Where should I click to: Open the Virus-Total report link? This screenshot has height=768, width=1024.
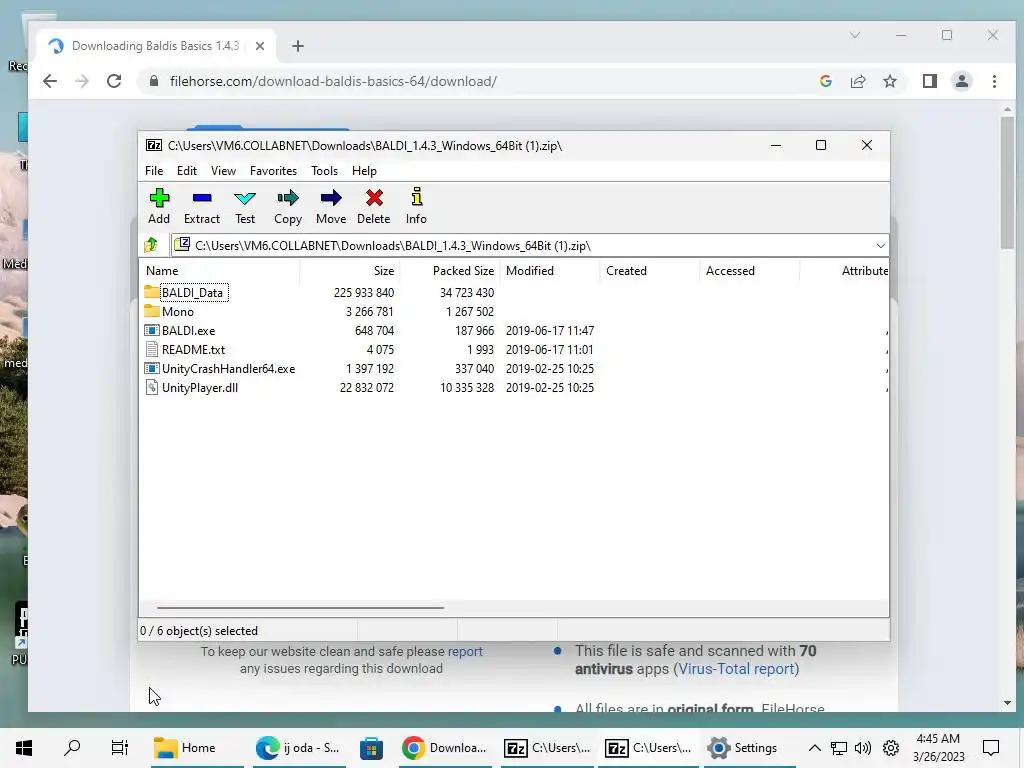[x=737, y=669]
